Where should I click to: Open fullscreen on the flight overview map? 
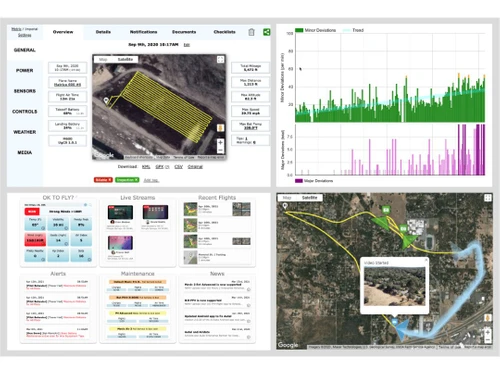(220, 60)
